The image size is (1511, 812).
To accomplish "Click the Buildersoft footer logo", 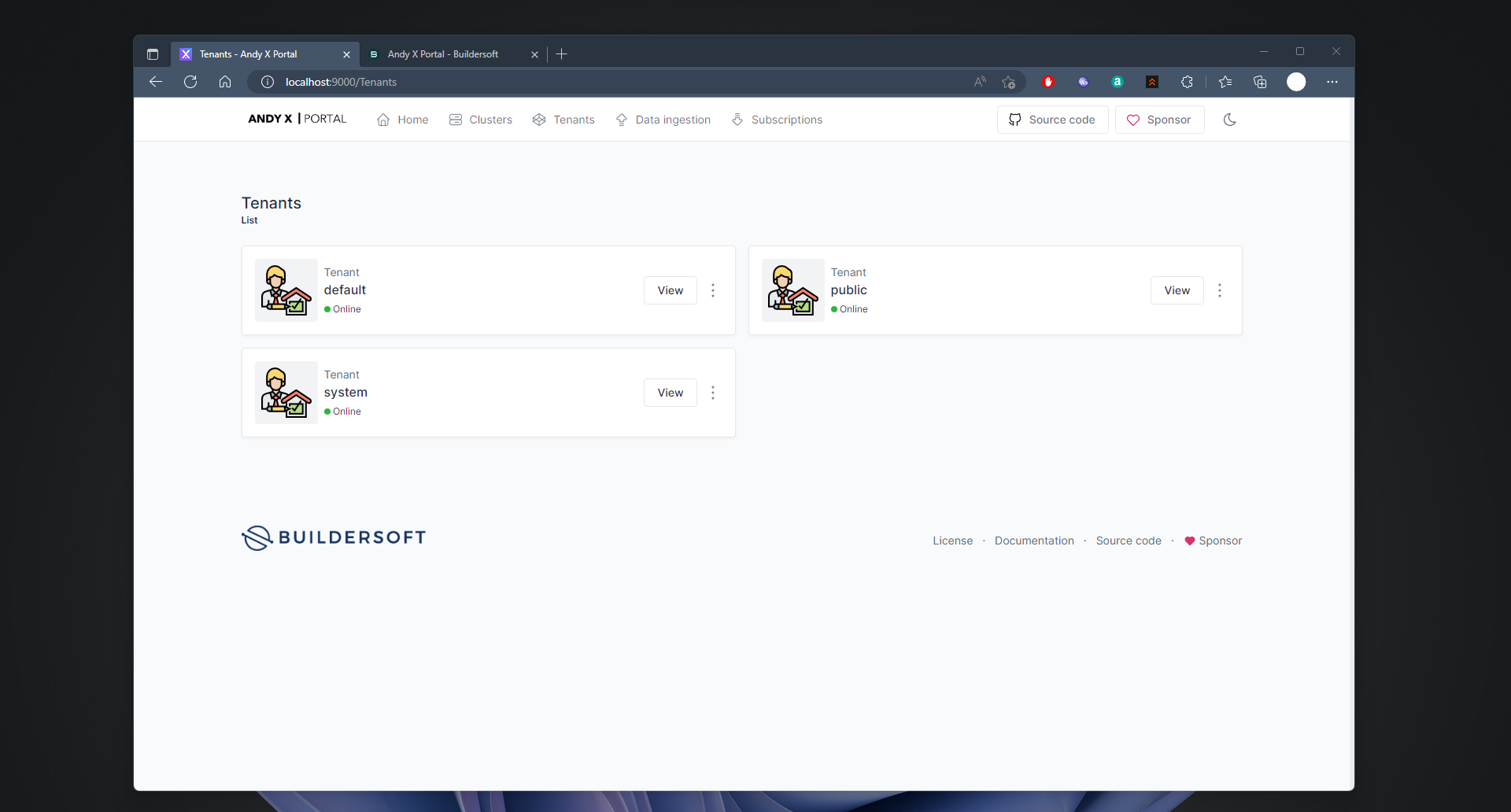I will (x=334, y=537).
